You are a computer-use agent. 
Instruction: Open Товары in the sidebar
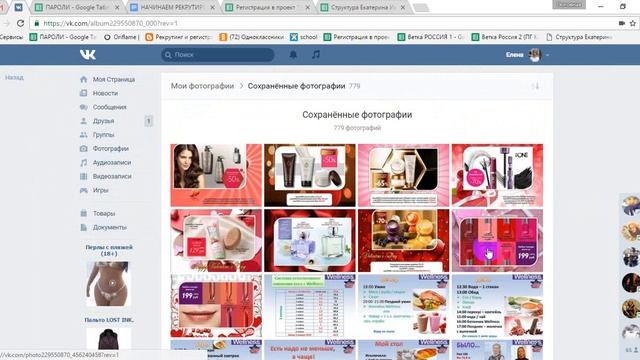click(104, 213)
